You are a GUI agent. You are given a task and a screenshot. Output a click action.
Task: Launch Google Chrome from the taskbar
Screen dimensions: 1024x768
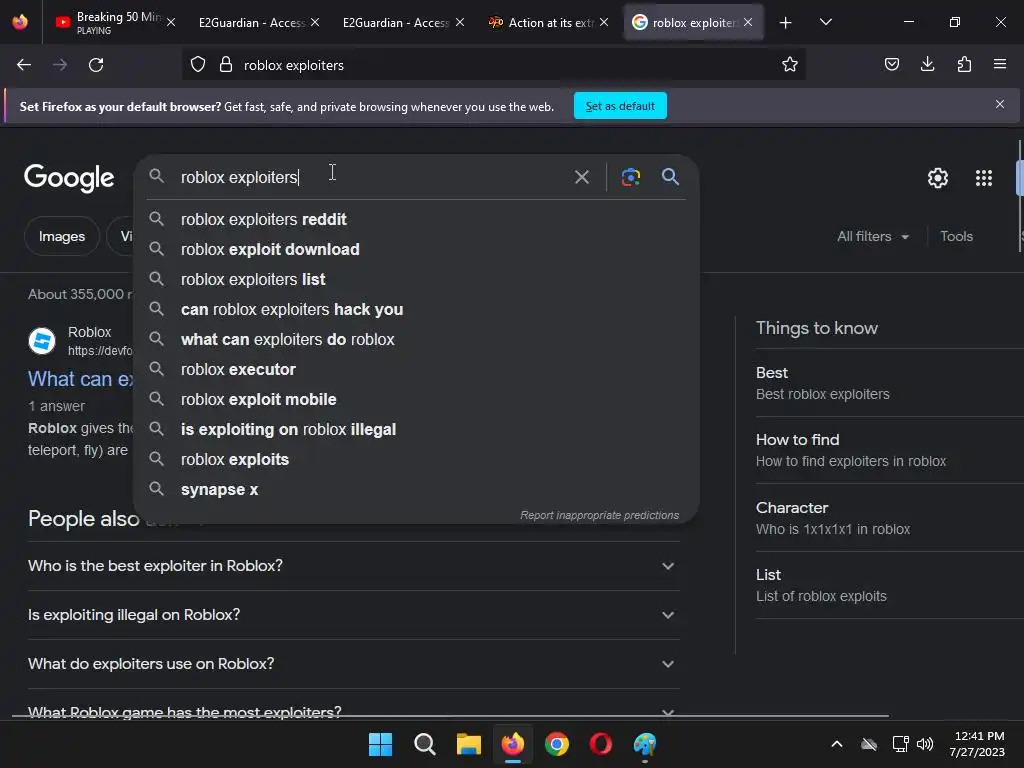point(556,744)
